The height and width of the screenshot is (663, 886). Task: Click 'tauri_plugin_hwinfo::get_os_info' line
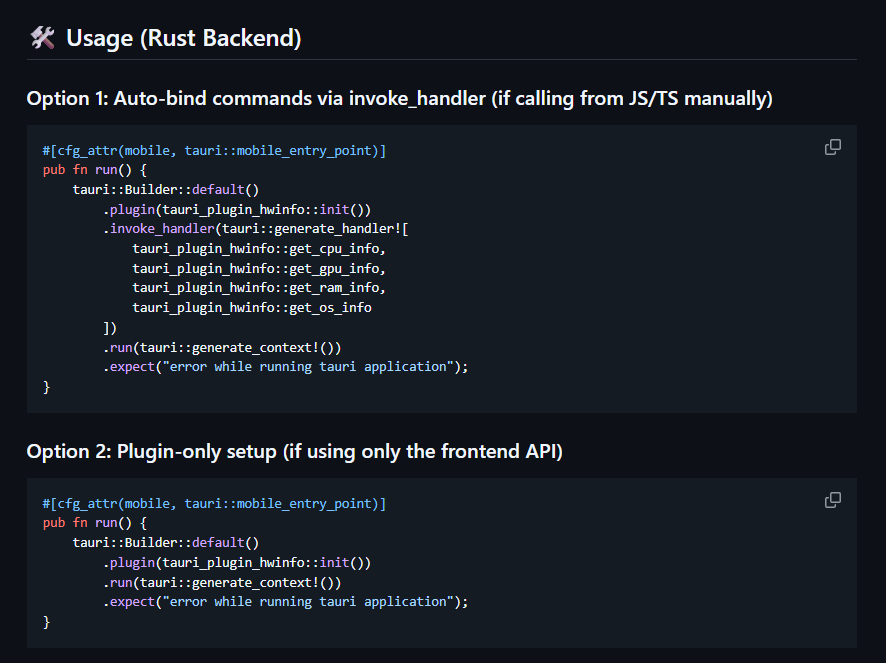(x=252, y=307)
